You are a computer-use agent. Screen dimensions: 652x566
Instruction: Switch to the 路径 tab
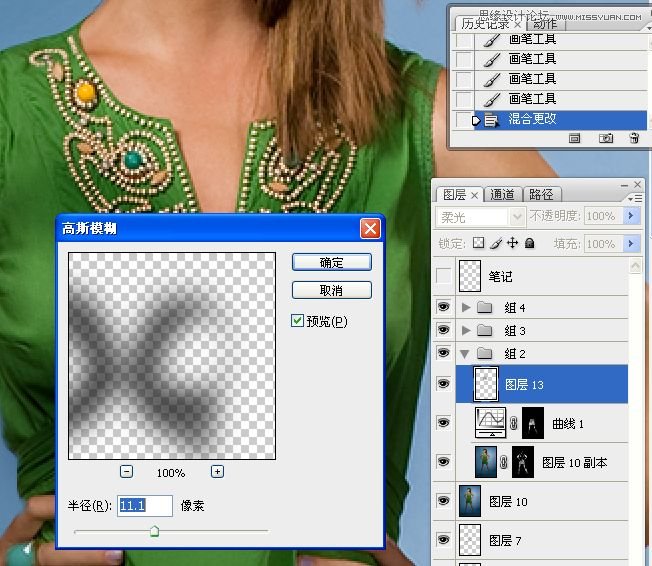[x=541, y=195]
